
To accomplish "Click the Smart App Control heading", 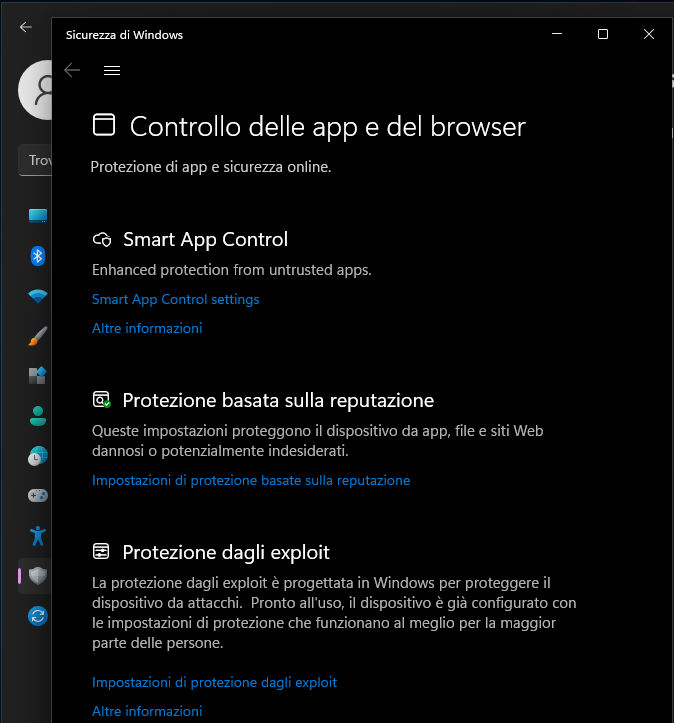I will [206, 240].
